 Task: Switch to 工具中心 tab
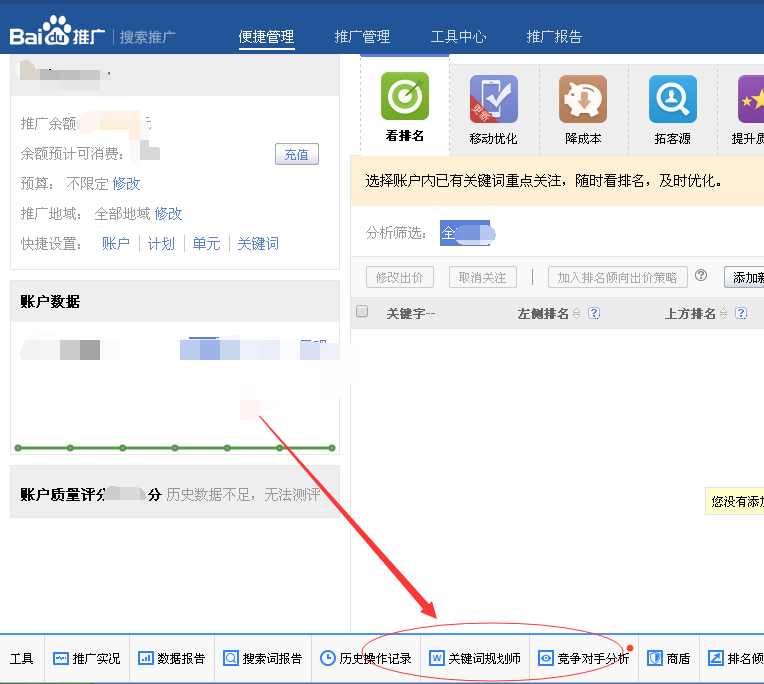pyautogui.click(x=458, y=37)
